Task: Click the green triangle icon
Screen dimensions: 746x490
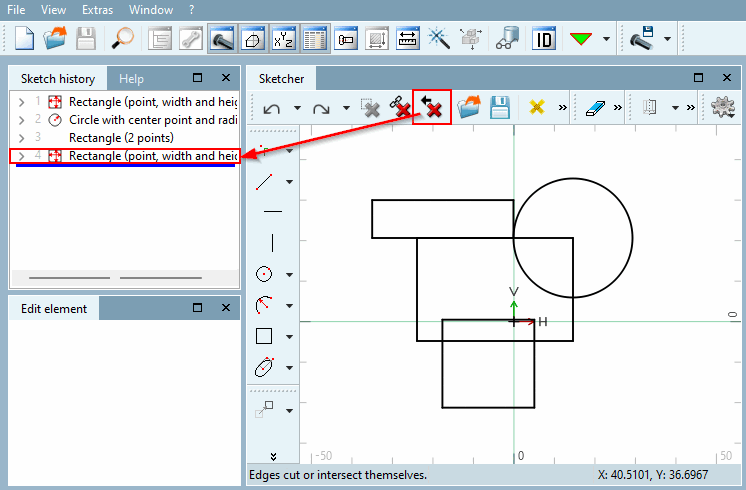Action: pyautogui.click(x=581, y=39)
